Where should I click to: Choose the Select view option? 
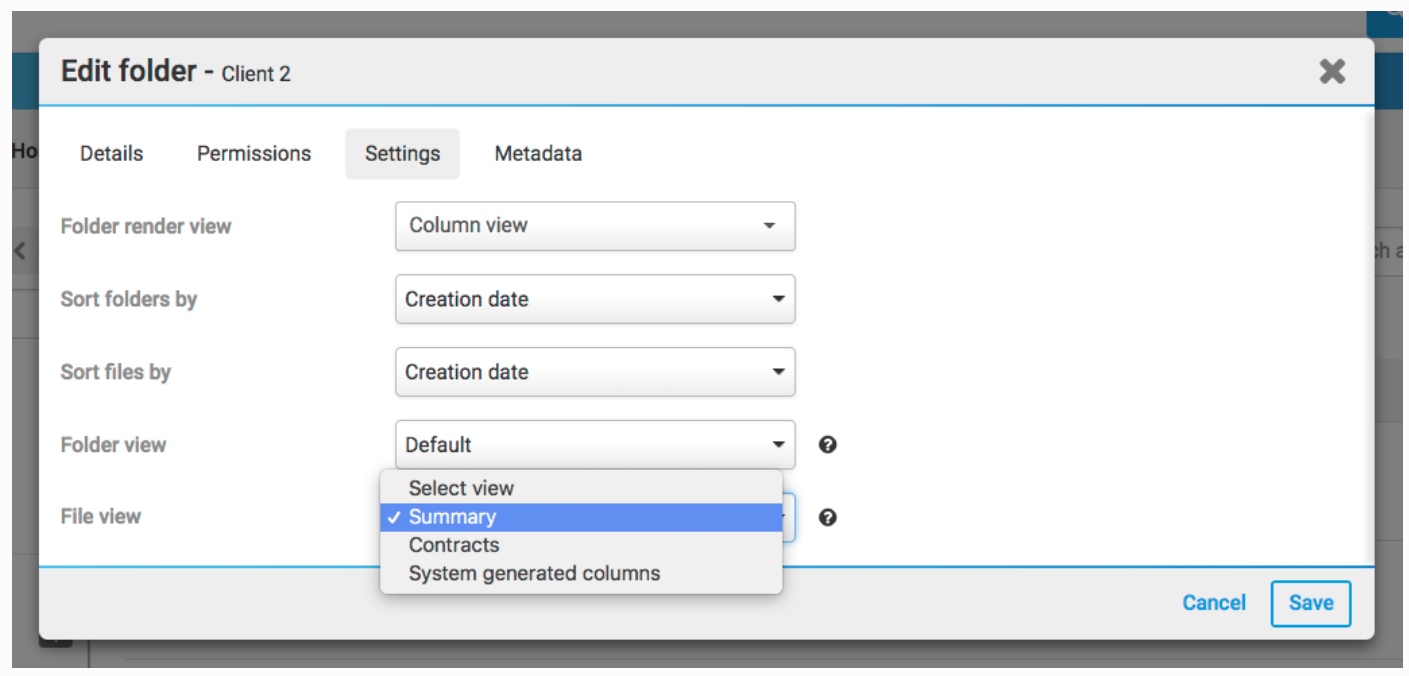click(461, 488)
